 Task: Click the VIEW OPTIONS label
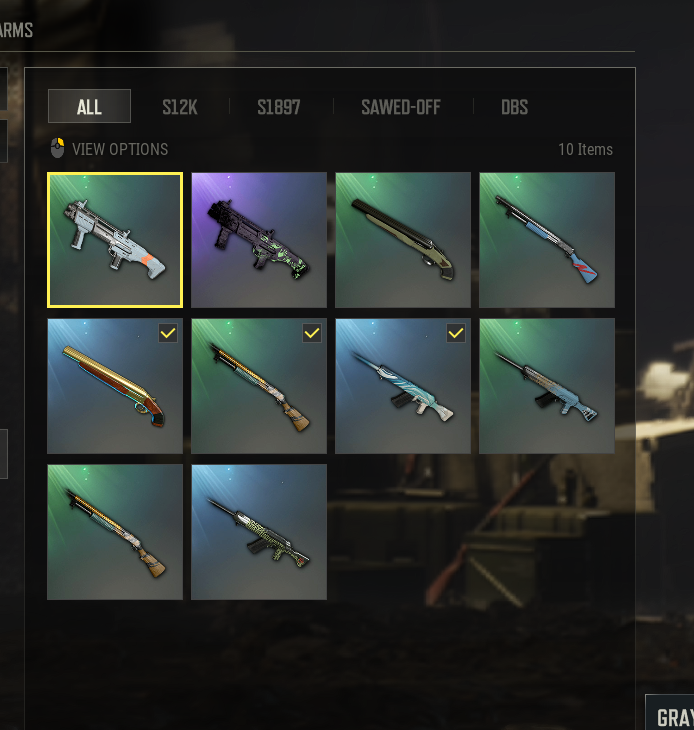click(x=120, y=149)
